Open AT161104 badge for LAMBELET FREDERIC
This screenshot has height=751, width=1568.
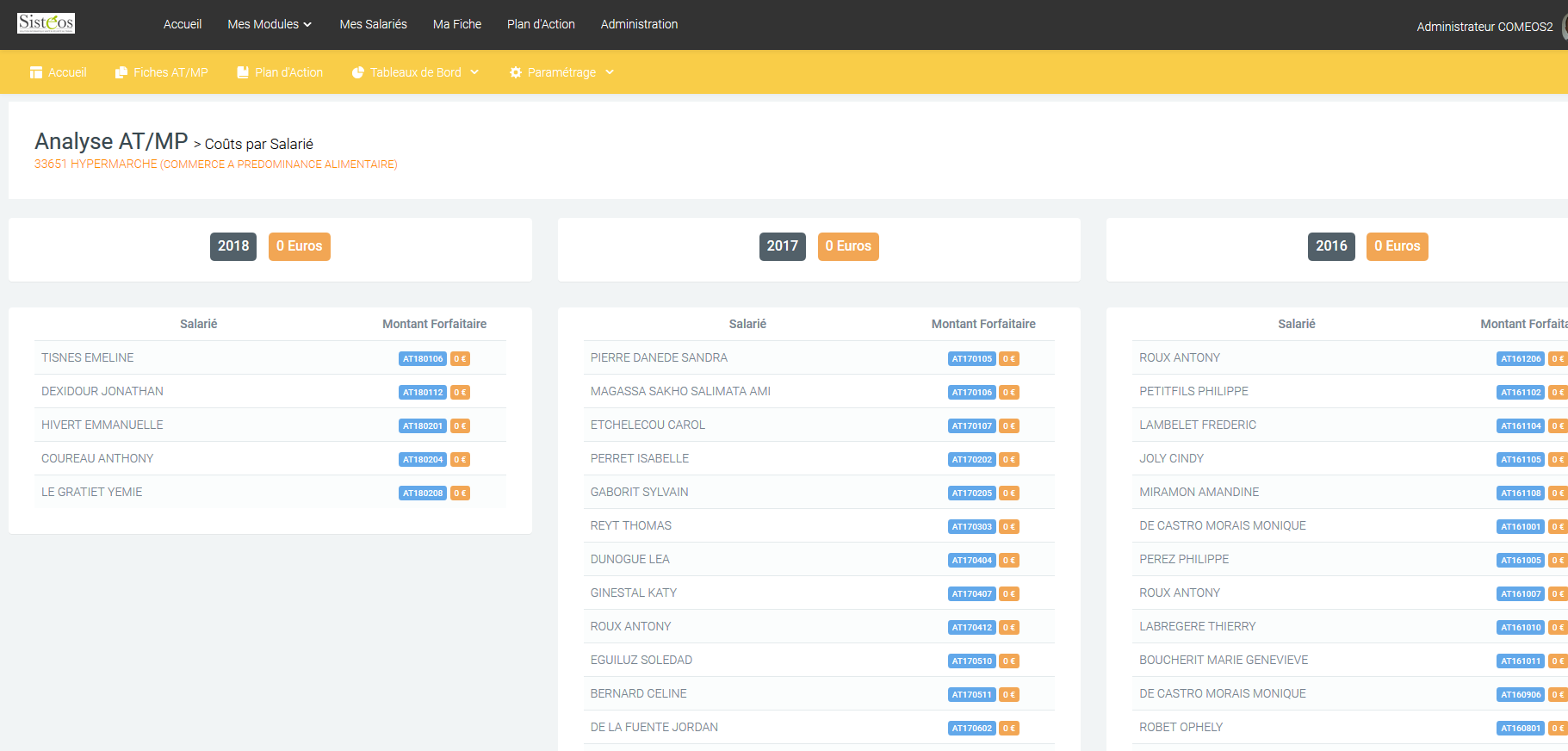1521,426
